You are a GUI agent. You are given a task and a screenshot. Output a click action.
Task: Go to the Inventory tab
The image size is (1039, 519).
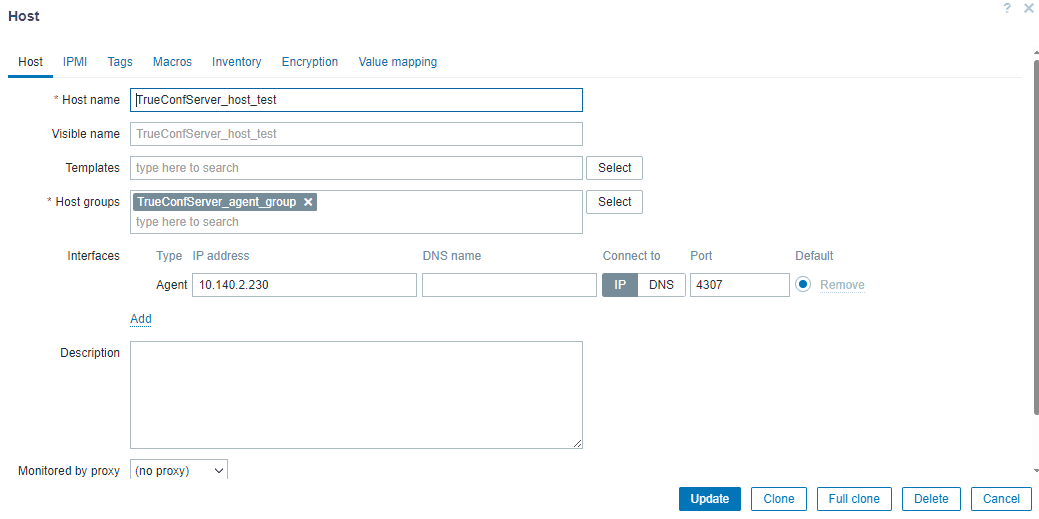(x=237, y=62)
